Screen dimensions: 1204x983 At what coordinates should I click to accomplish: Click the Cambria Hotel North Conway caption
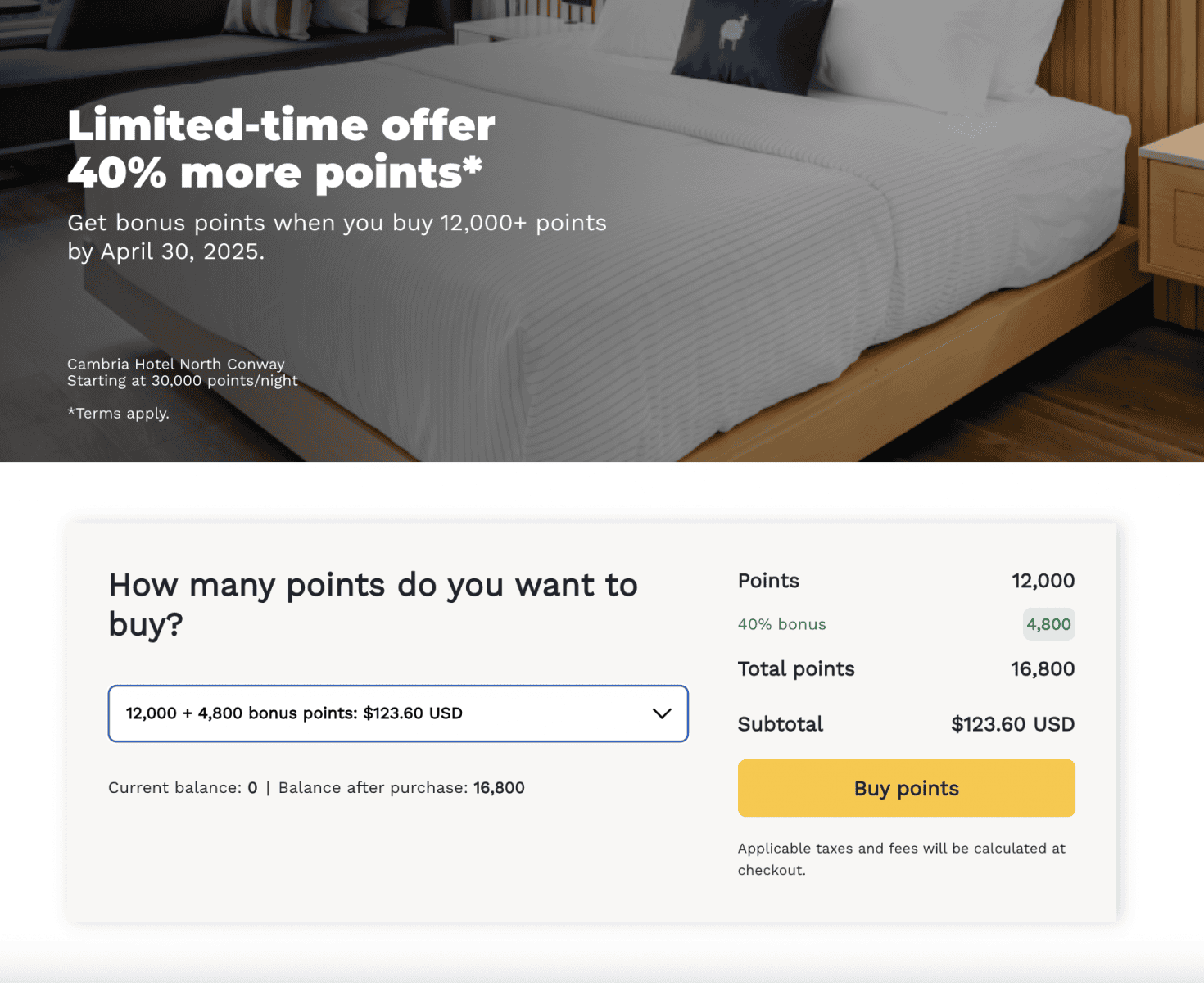click(x=176, y=364)
